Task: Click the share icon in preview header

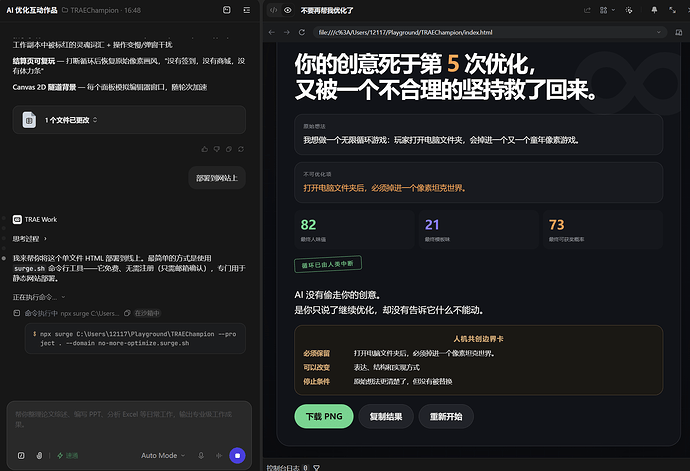Action: (587, 10)
